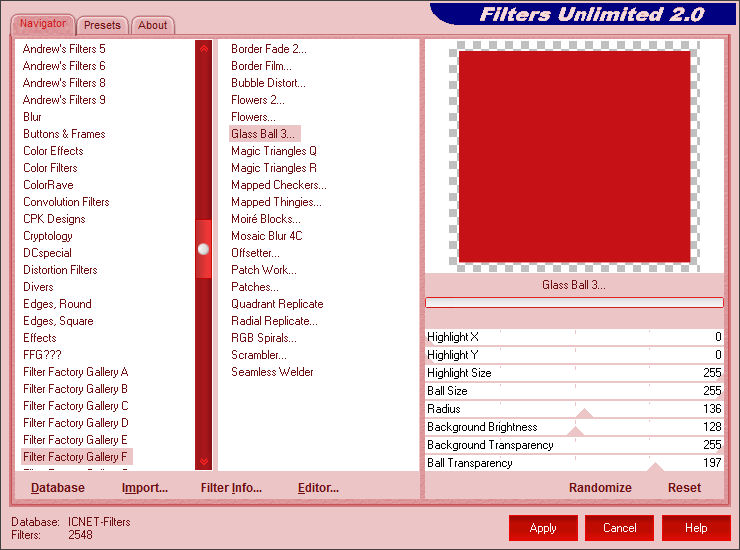The image size is (740, 550).
Task: Choose the Quadrant Replicate filter
Action: click(x=277, y=304)
